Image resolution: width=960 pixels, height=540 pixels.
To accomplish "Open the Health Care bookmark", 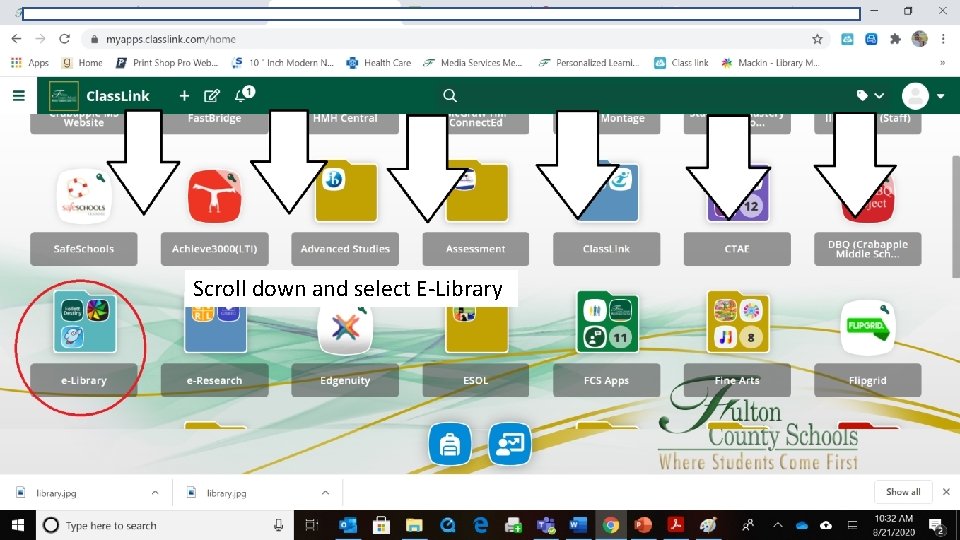I will coord(379,62).
